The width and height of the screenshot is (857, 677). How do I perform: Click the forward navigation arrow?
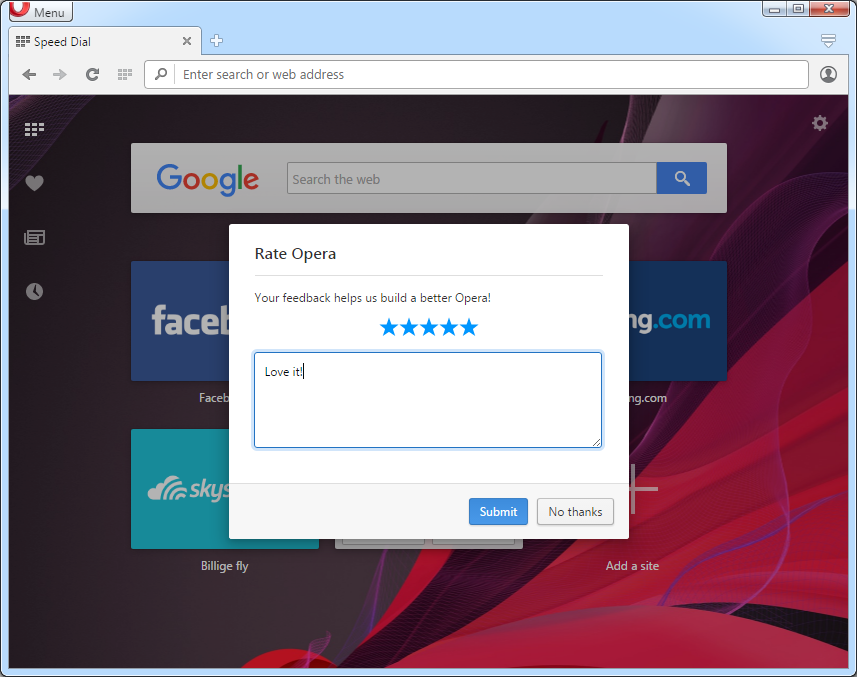60,75
